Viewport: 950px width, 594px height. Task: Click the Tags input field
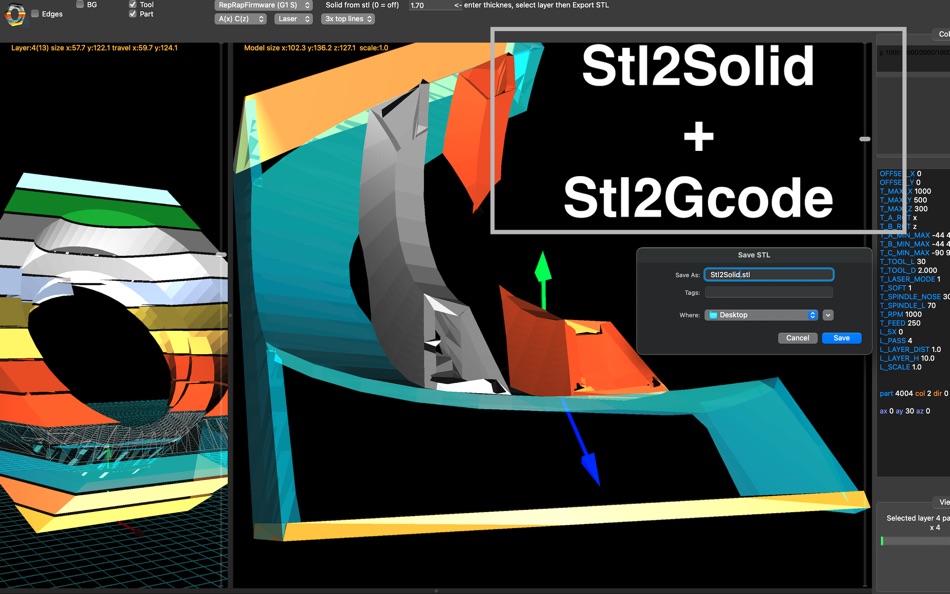pyautogui.click(x=769, y=293)
